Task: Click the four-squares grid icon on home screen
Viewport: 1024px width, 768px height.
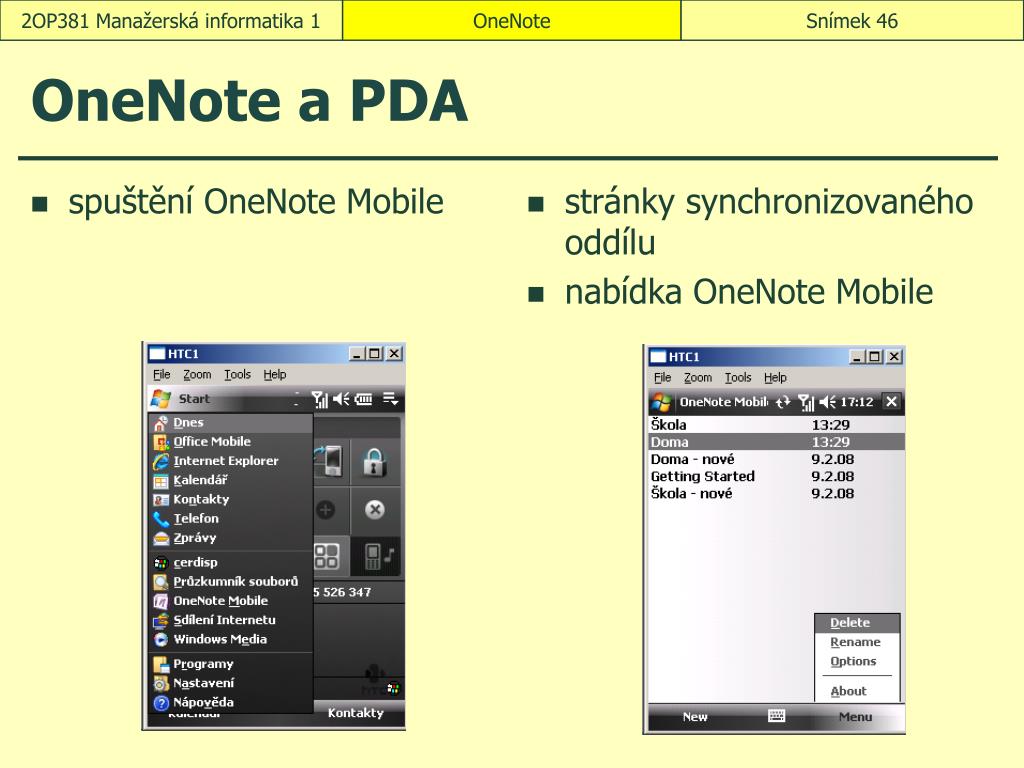Action: 327,556
